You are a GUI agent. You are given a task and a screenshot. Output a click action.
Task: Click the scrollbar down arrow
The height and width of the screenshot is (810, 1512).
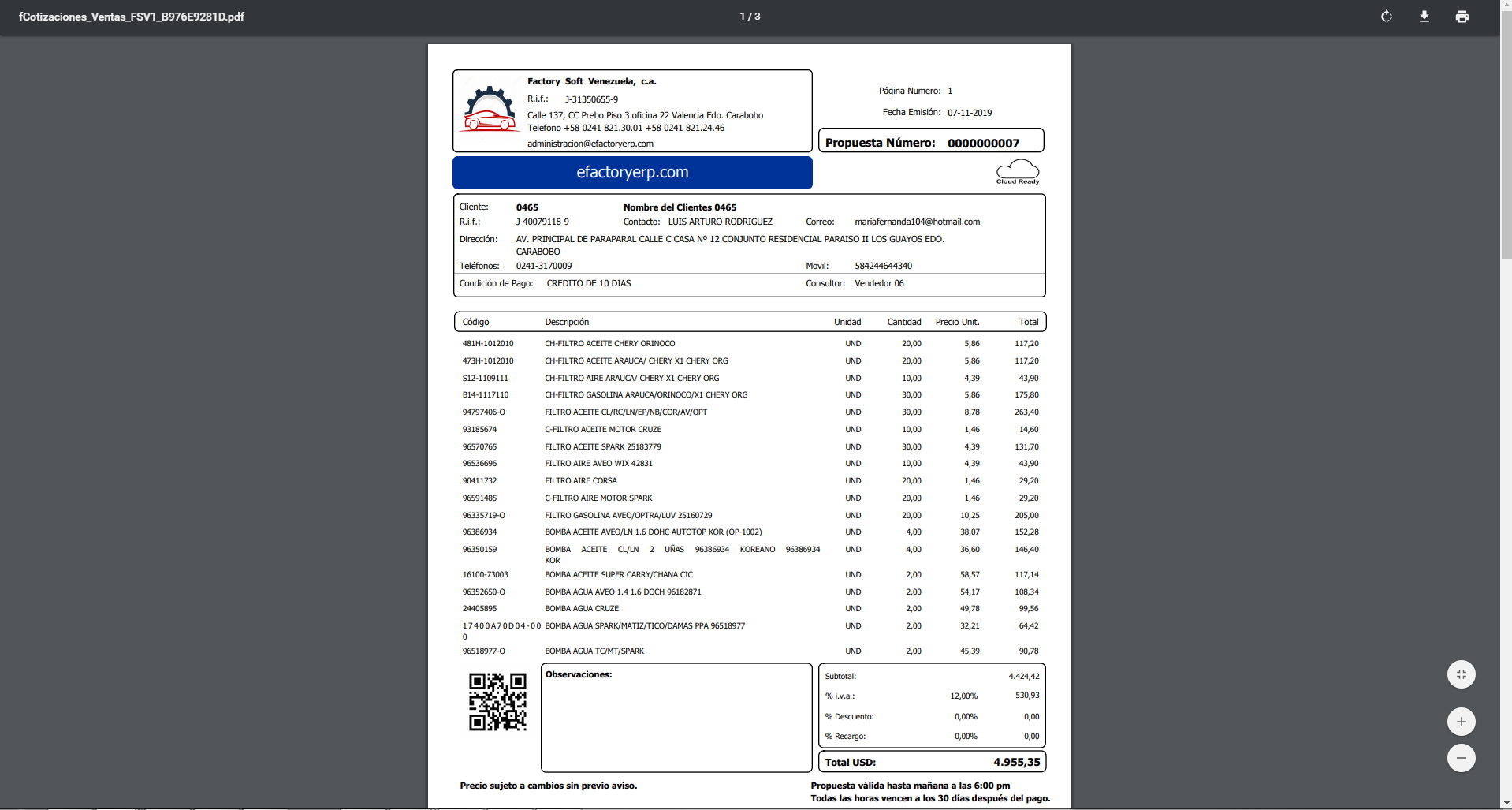click(1506, 804)
